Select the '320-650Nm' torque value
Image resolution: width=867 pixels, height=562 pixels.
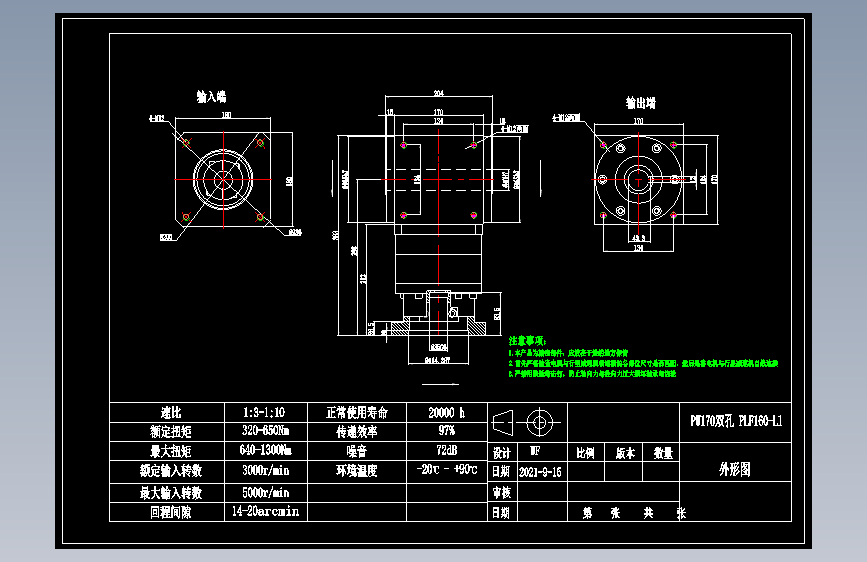[x=265, y=430]
